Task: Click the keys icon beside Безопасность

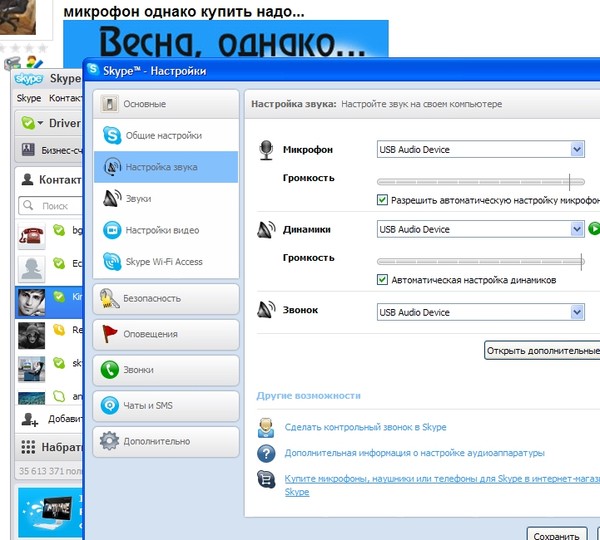Action: pyautogui.click(x=109, y=299)
